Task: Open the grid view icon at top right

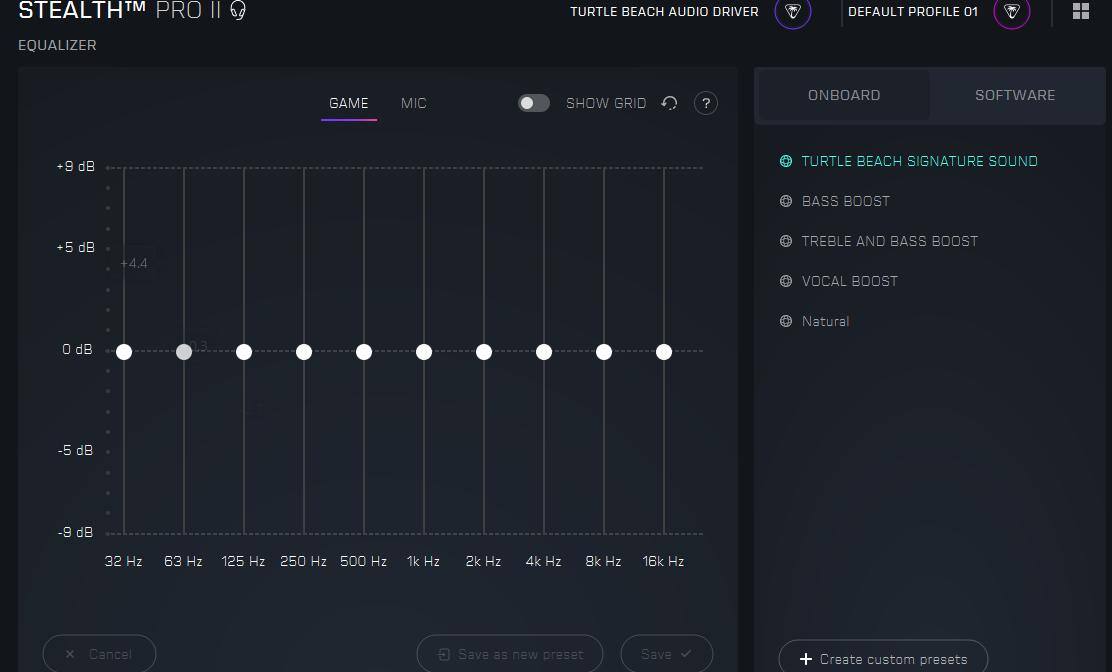Action: [1080, 11]
